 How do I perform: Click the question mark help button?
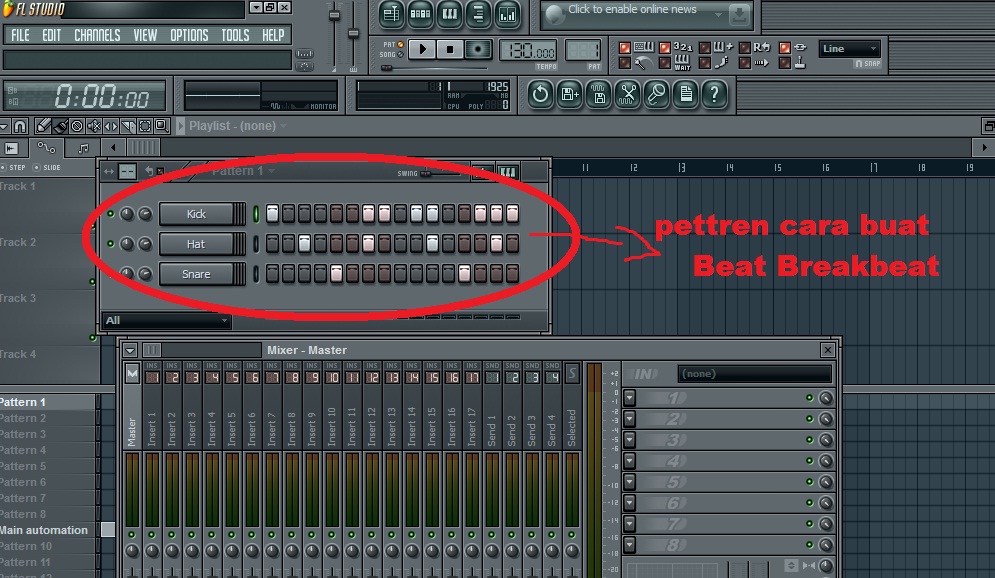715,95
